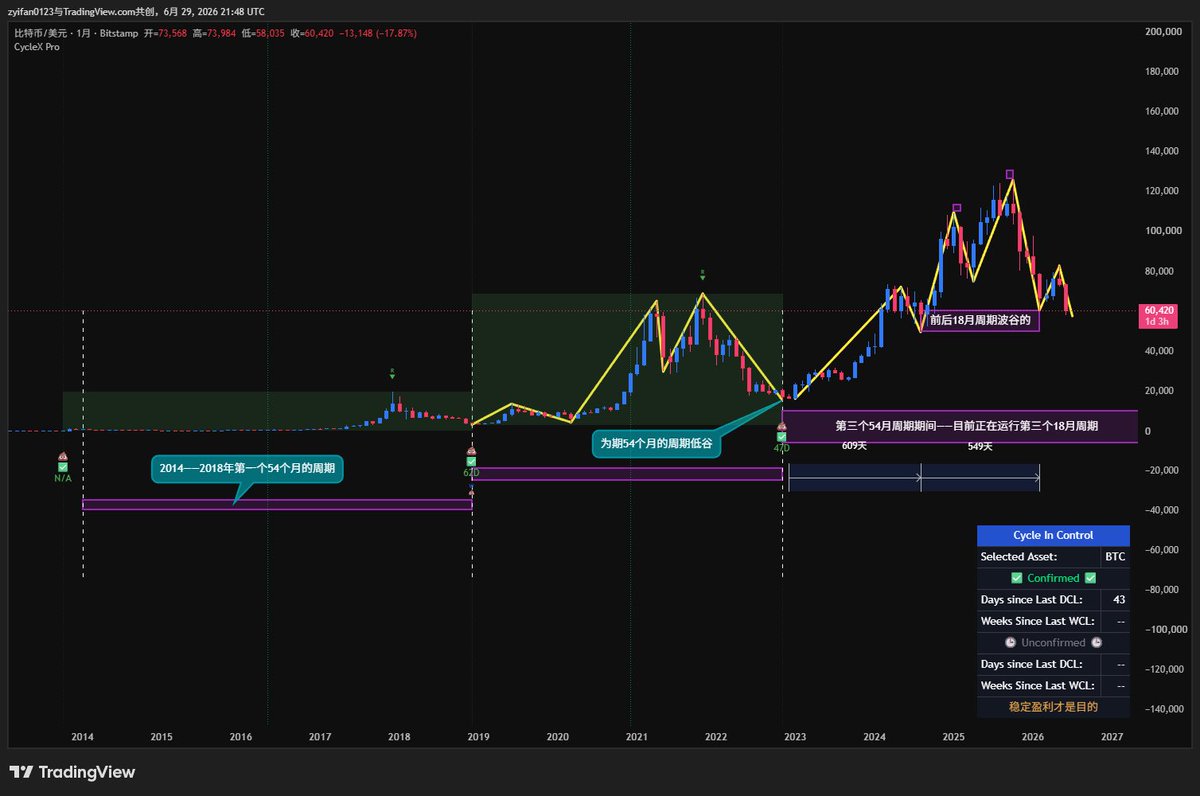
Task: Select the 为期54个月的周期低谷 callout
Action: coord(656,443)
